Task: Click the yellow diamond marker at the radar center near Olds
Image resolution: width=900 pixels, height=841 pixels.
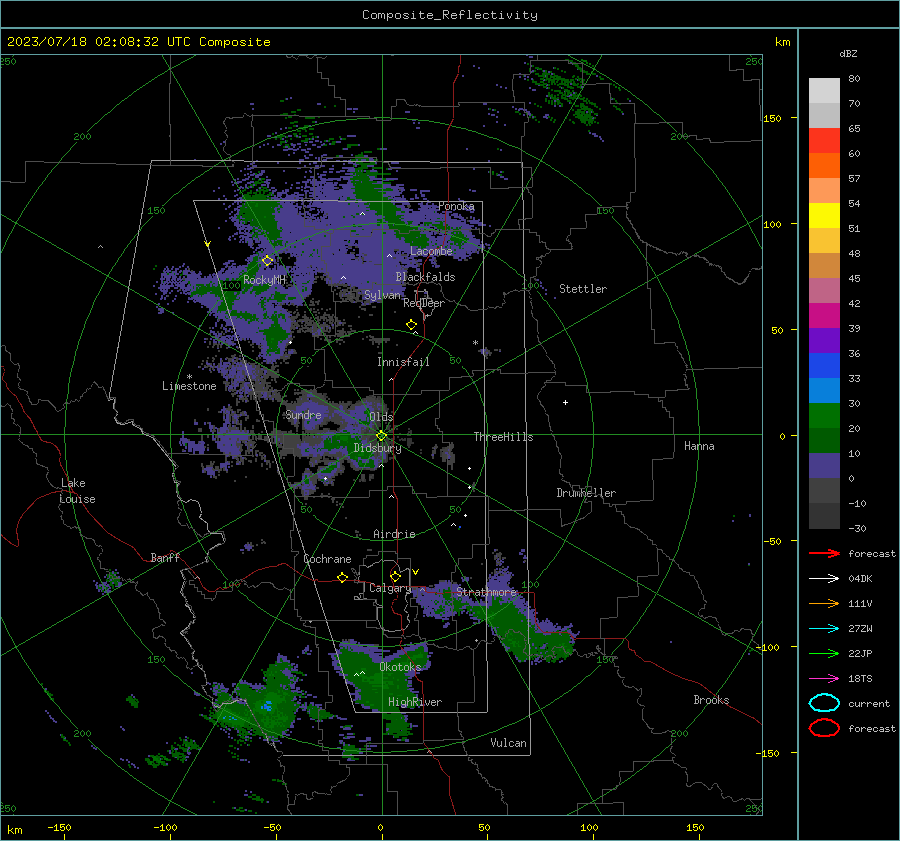Action: point(381,436)
